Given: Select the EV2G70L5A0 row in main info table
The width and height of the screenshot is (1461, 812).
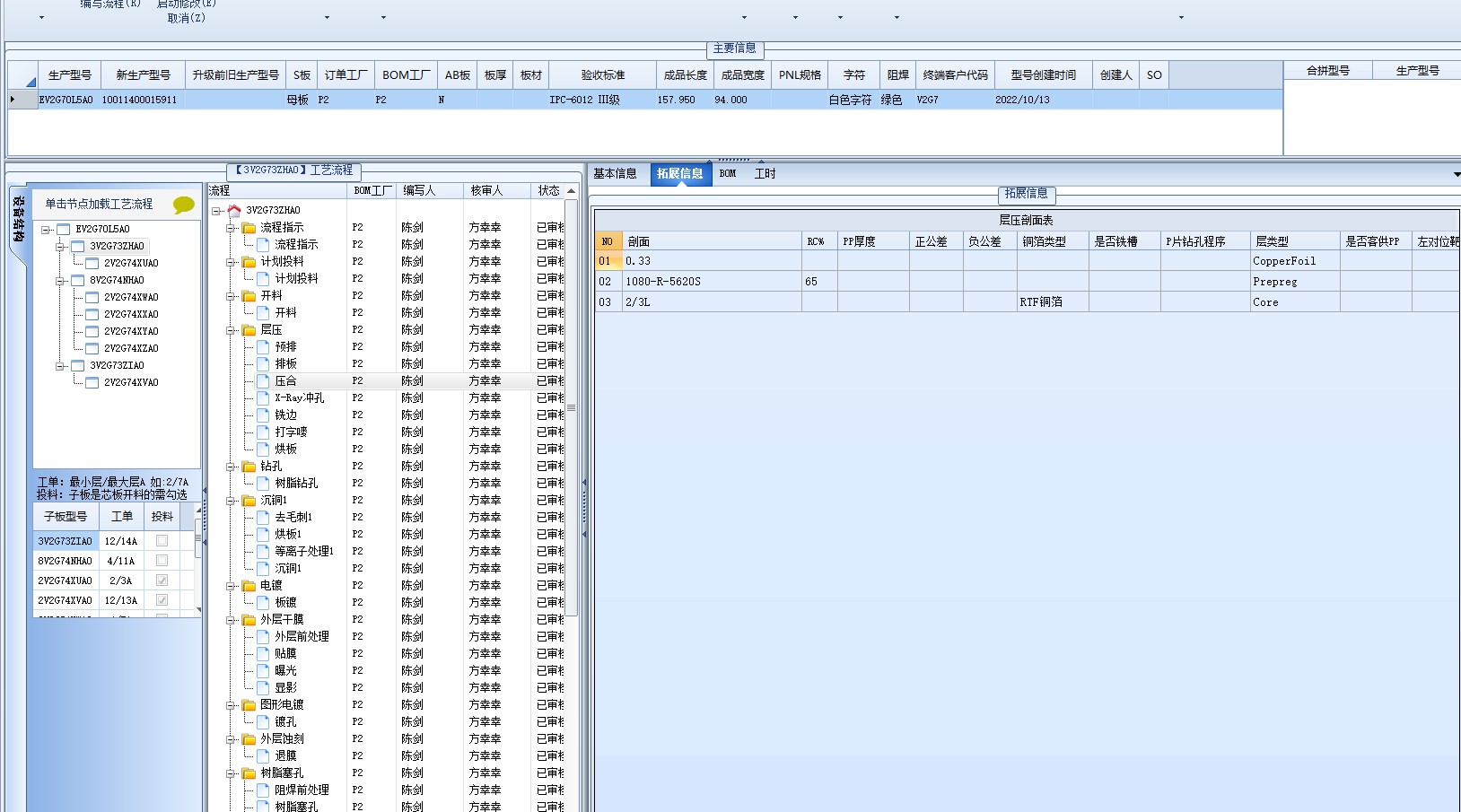Looking at the screenshot, I should [645, 100].
